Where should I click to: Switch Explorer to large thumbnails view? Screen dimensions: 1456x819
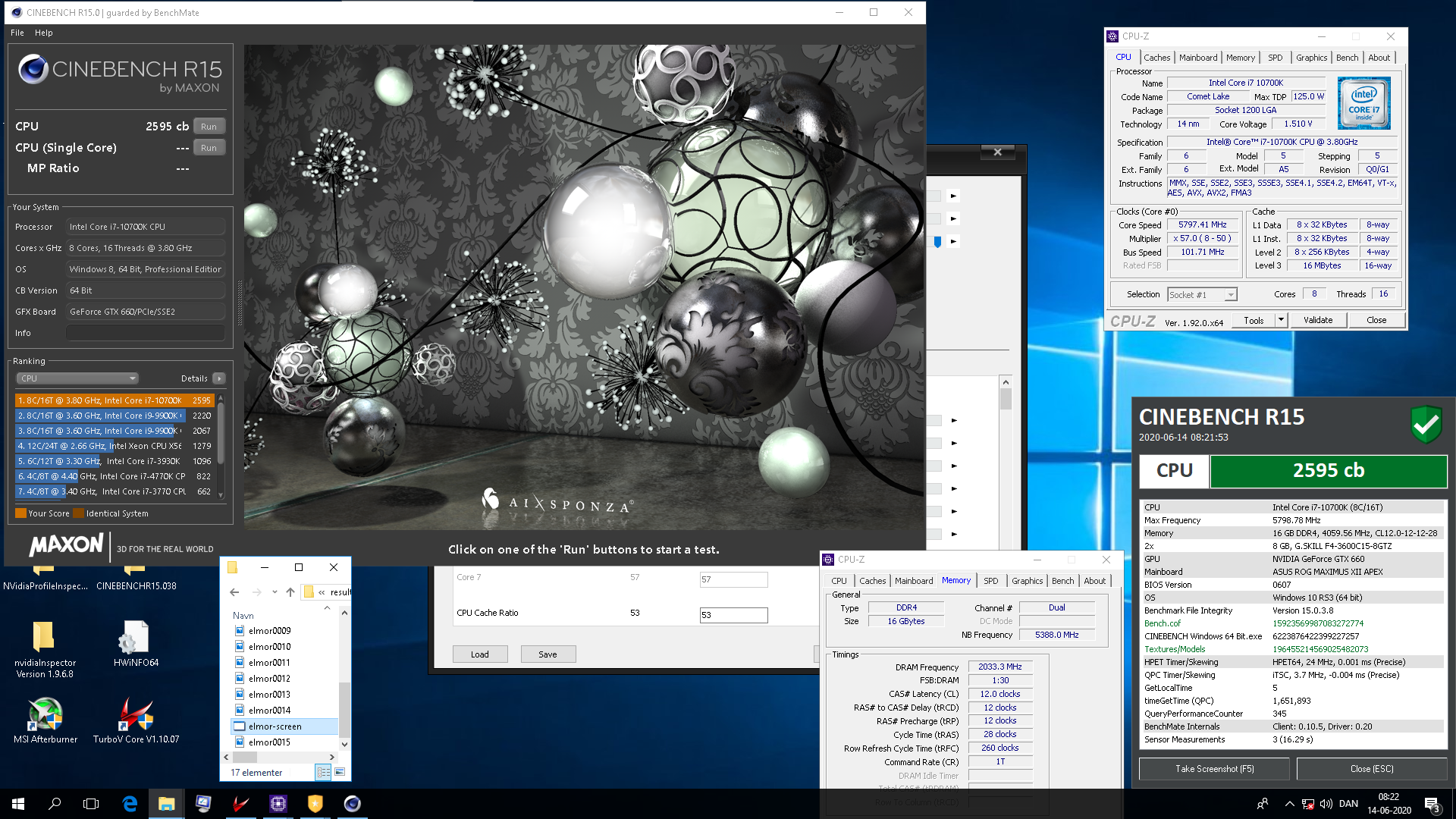(x=340, y=772)
